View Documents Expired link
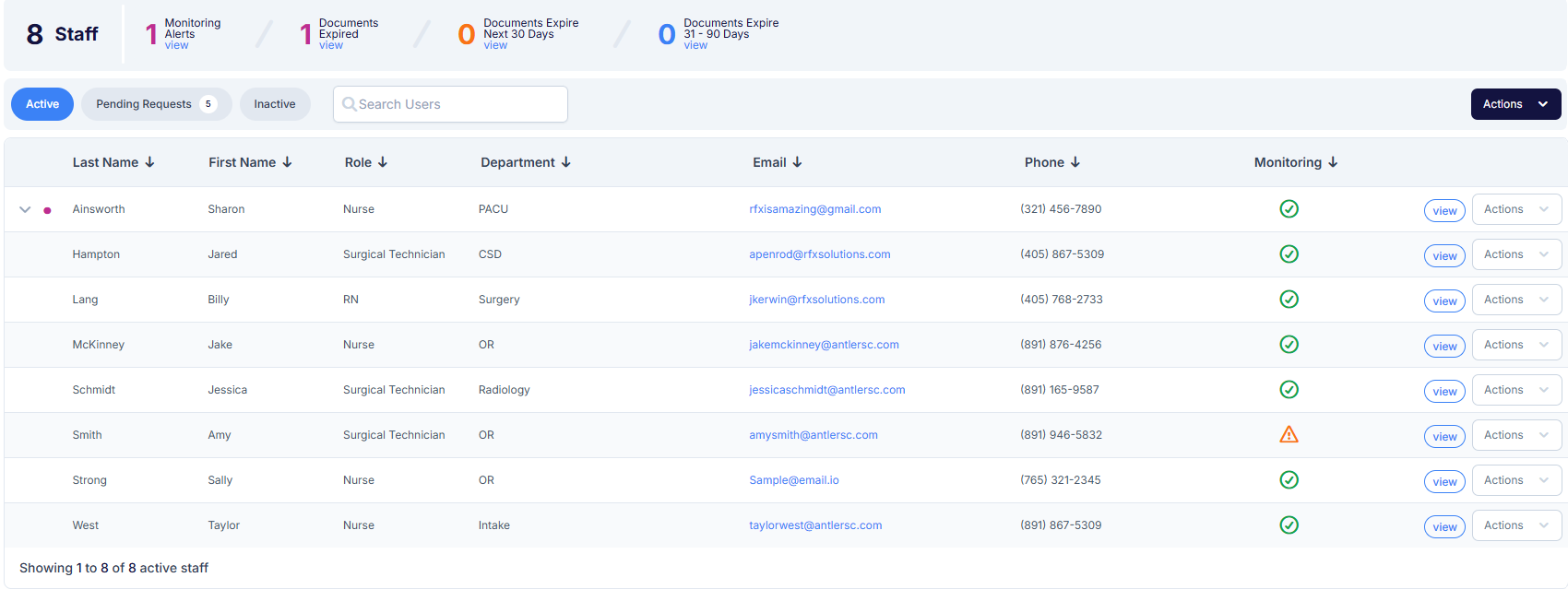Image resolution: width=1568 pixels, height=601 pixels. [x=330, y=45]
